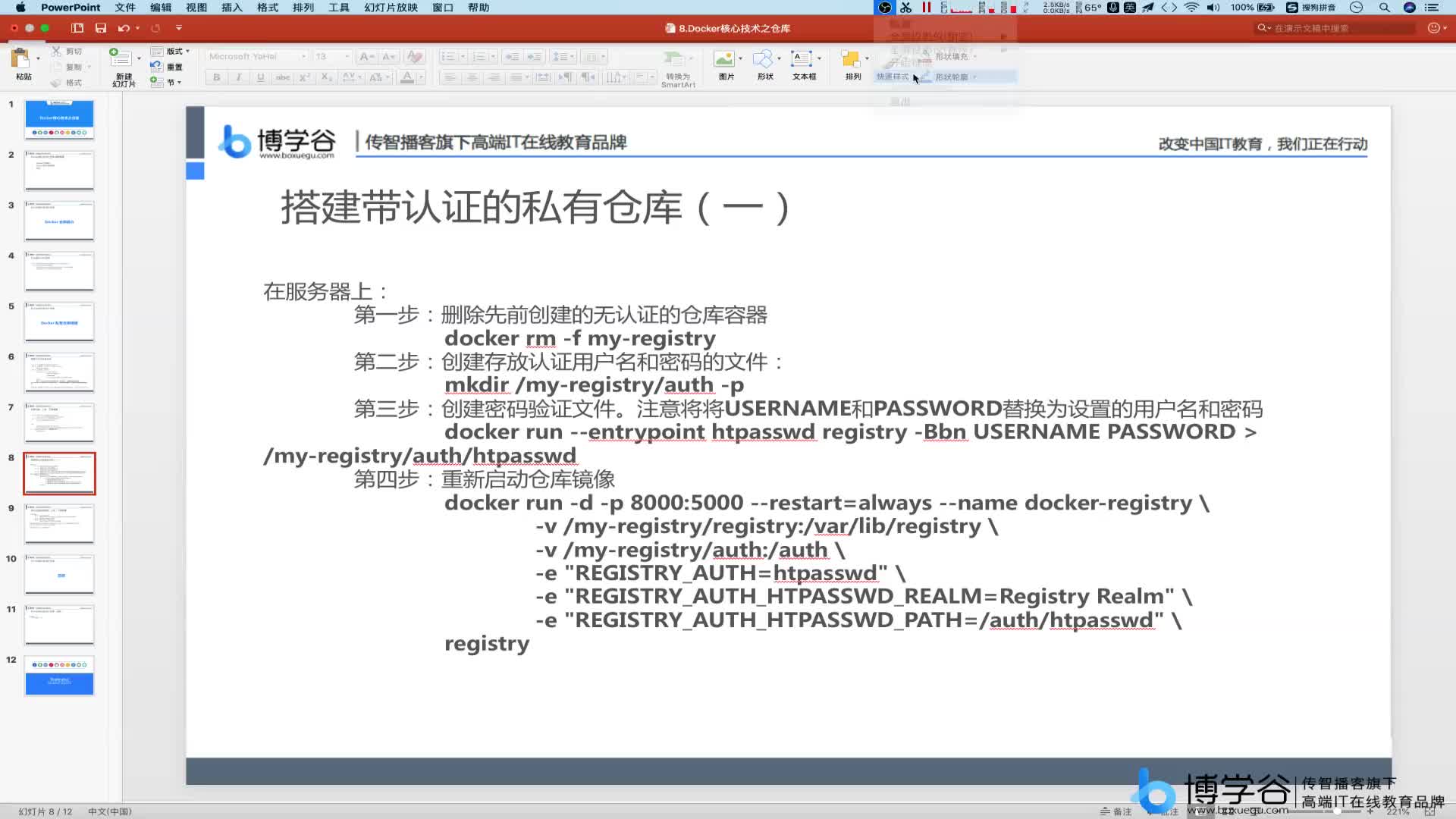Click the zoom in plus button
This screenshot has height=819, width=1456.
click(x=1370, y=811)
